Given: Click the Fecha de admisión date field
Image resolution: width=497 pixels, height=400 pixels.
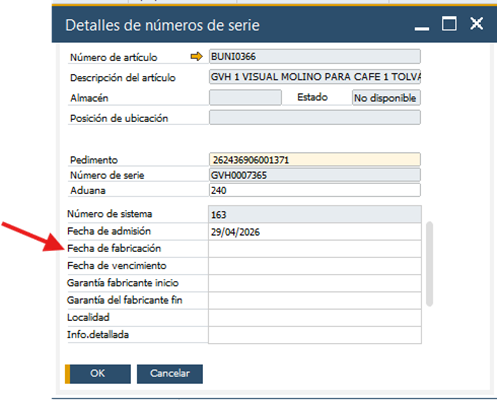Looking at the screenshot, I should [x=315, y=232].
